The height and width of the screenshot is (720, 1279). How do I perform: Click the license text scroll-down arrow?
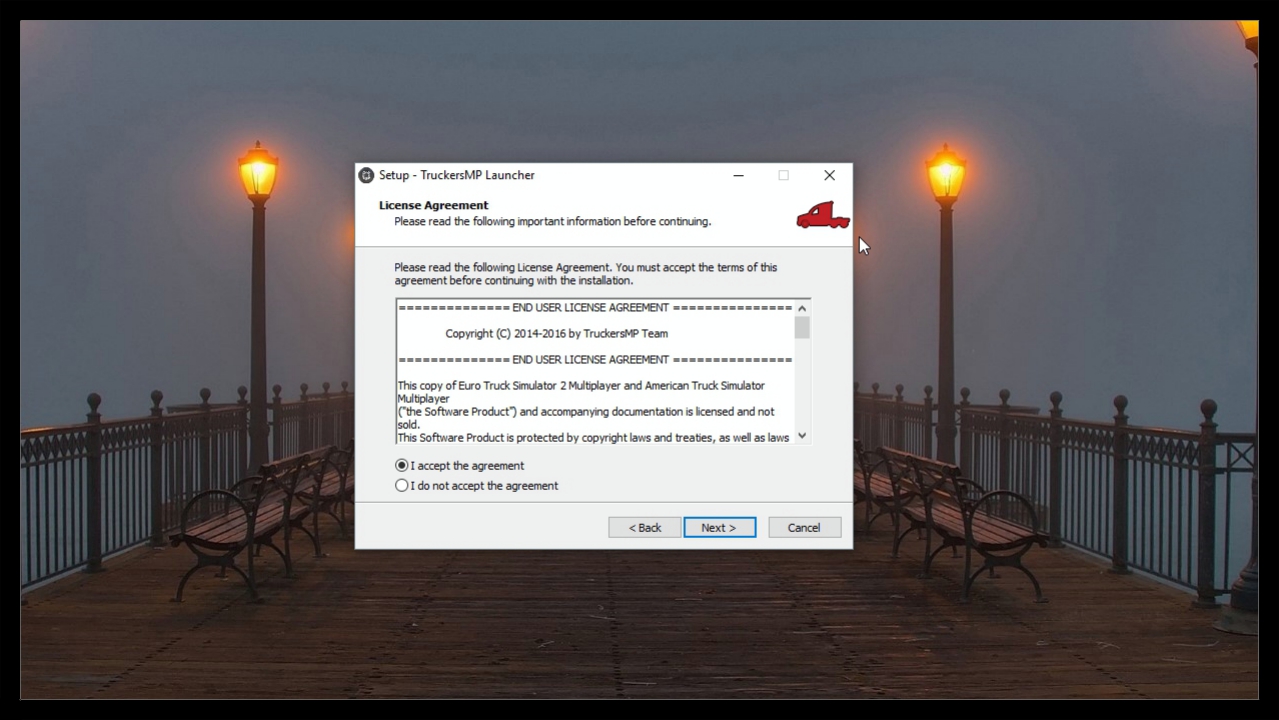click(x=802, y=436)
